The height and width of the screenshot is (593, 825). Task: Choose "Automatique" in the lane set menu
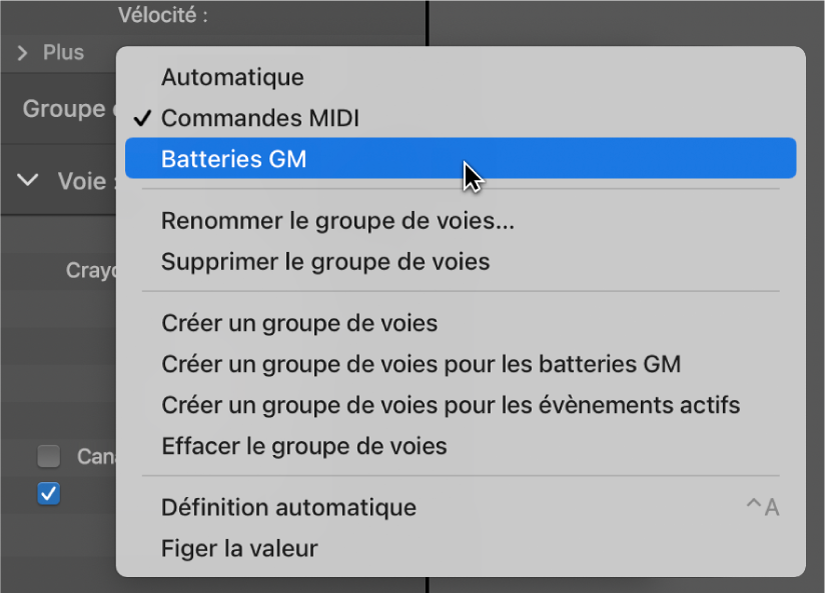click(230, 77)
